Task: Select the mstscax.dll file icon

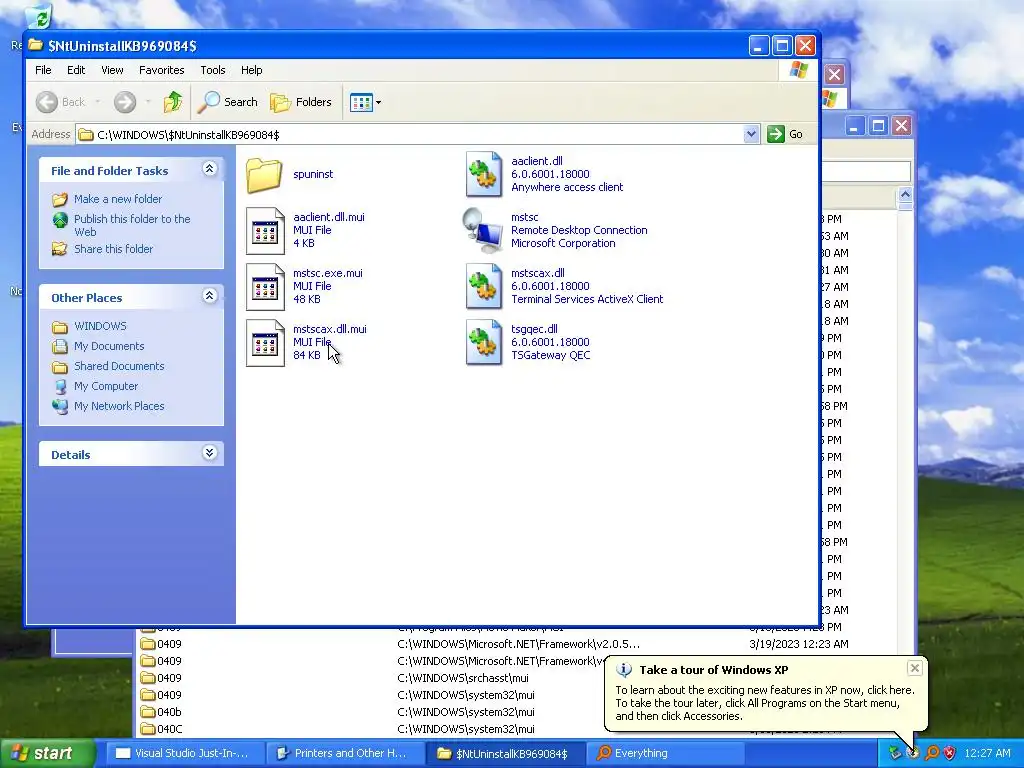Action: pyautogui.click(x=484, y=287)
